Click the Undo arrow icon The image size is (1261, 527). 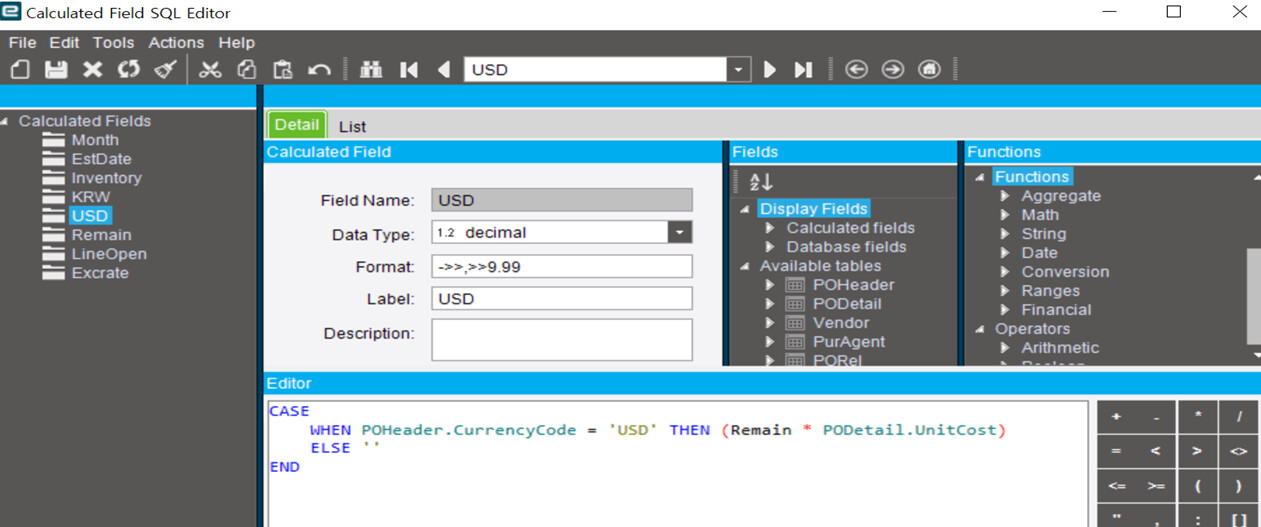[x=319, y=70]
